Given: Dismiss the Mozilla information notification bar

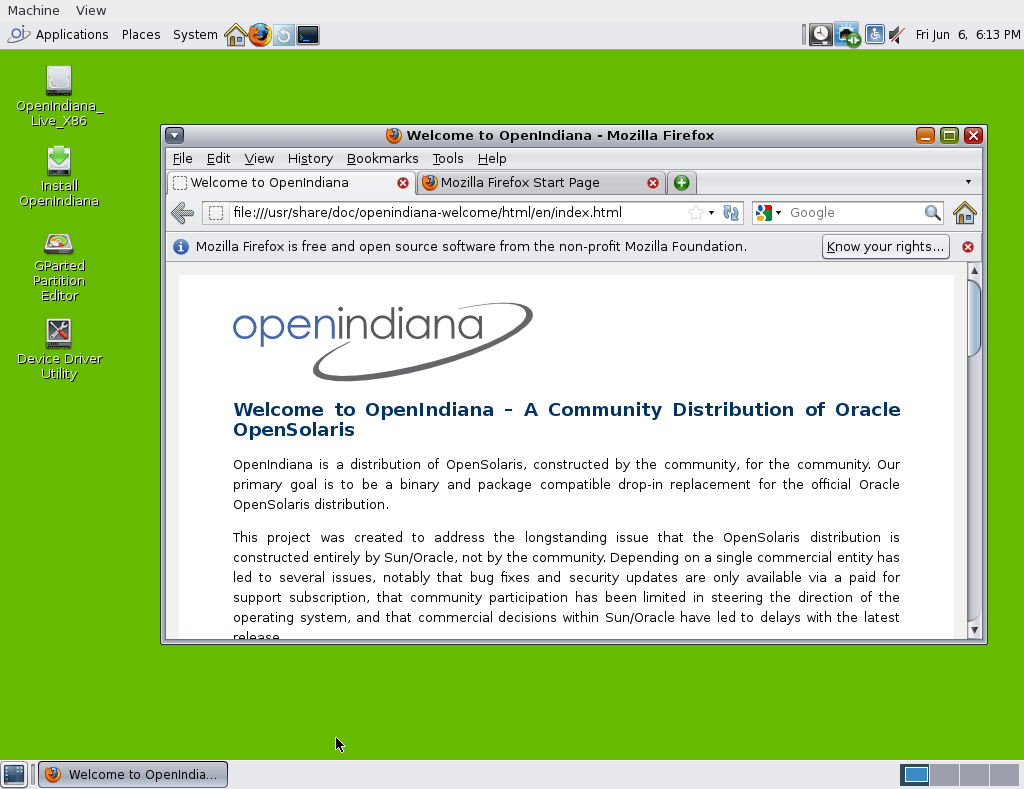Looking at the screenshot, I should 968,247.
